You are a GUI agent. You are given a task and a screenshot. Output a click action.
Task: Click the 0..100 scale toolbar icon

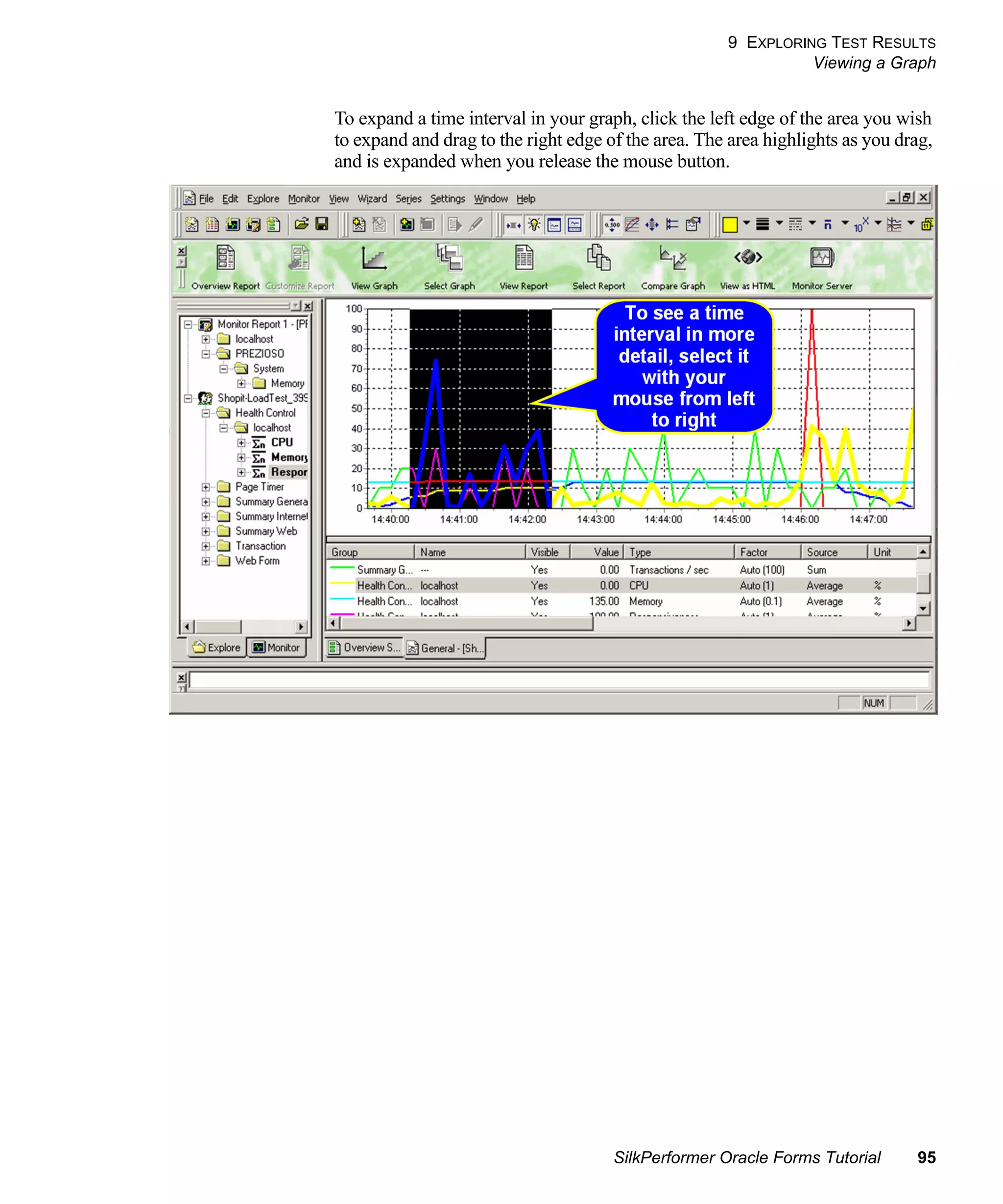point(612,225)
